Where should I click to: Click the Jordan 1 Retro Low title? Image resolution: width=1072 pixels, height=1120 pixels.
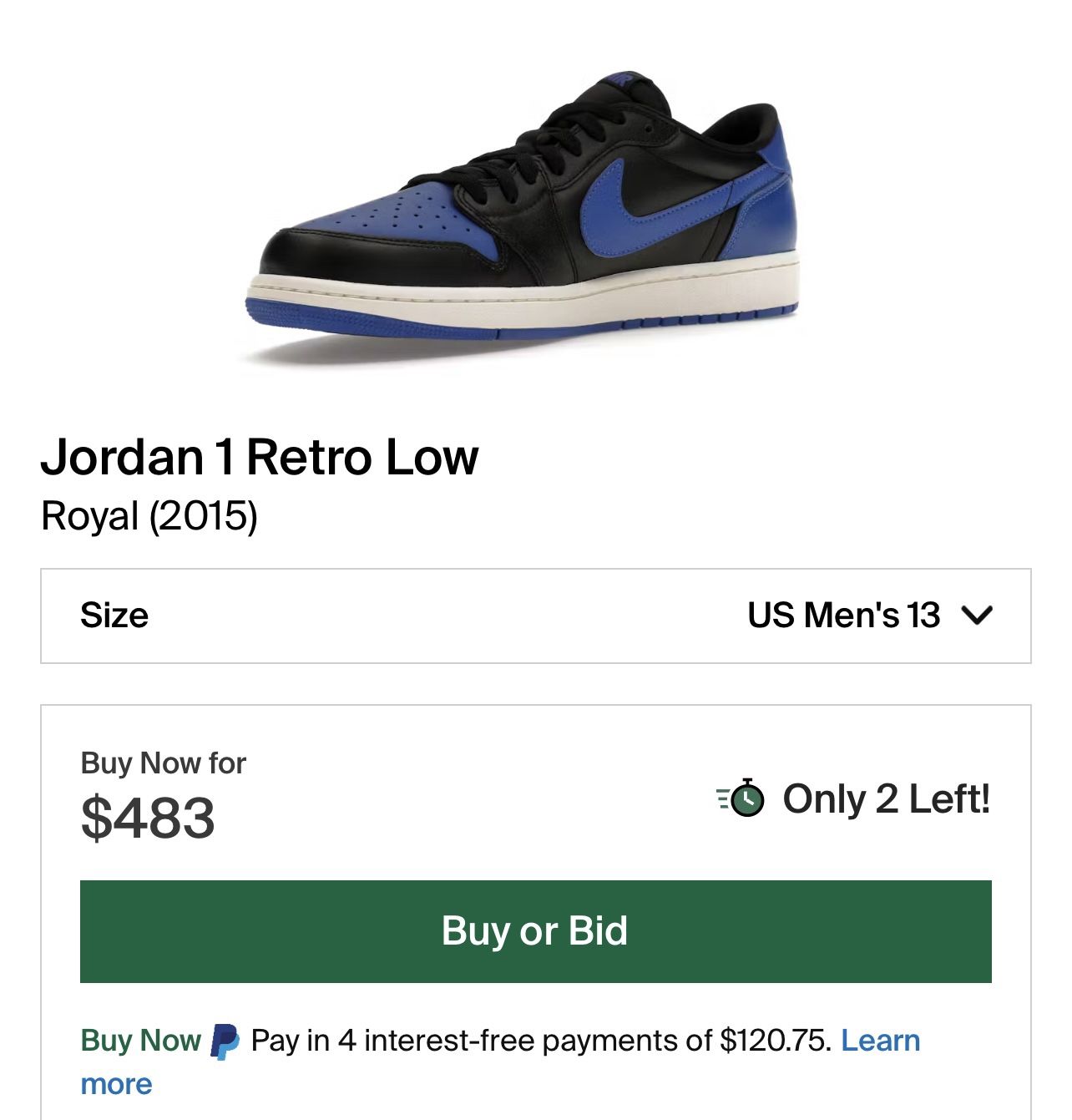tap(260, 457)
